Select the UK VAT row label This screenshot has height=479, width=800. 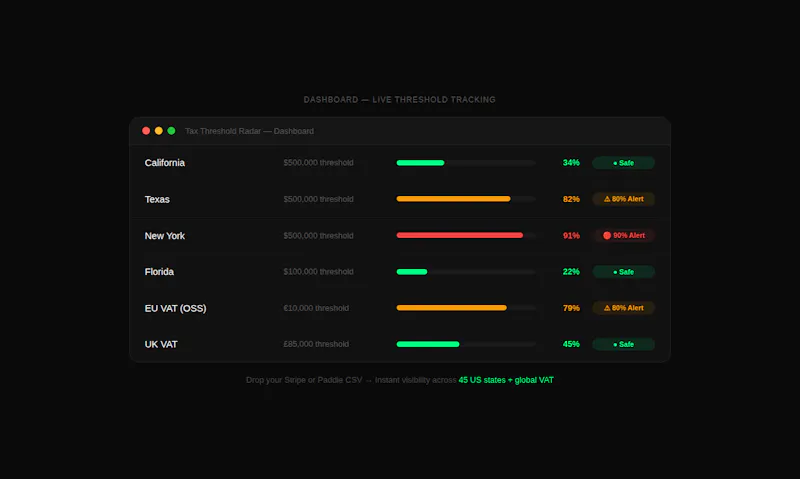click(161, 344)
